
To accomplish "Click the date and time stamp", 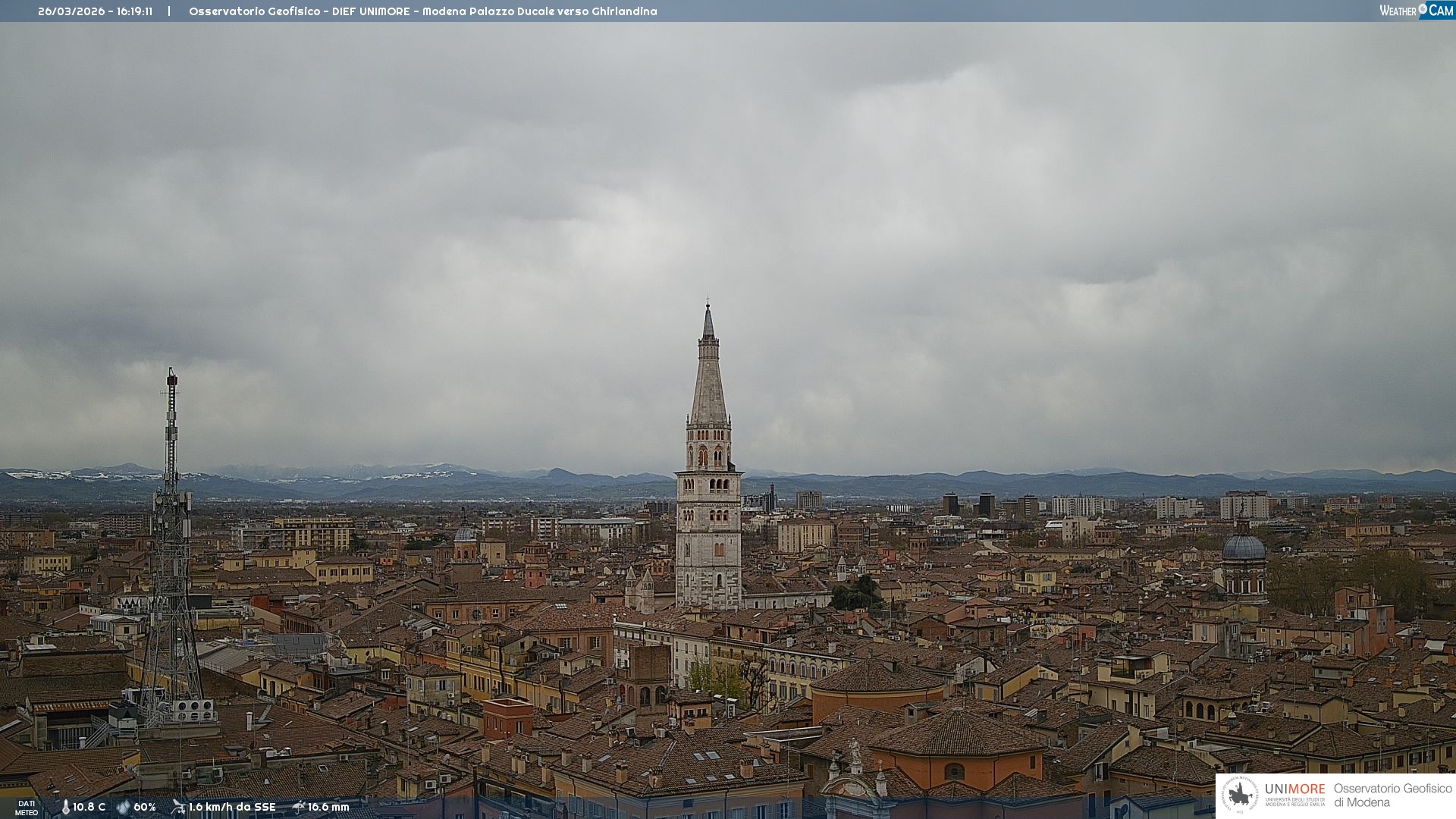I will click(95, 11).
